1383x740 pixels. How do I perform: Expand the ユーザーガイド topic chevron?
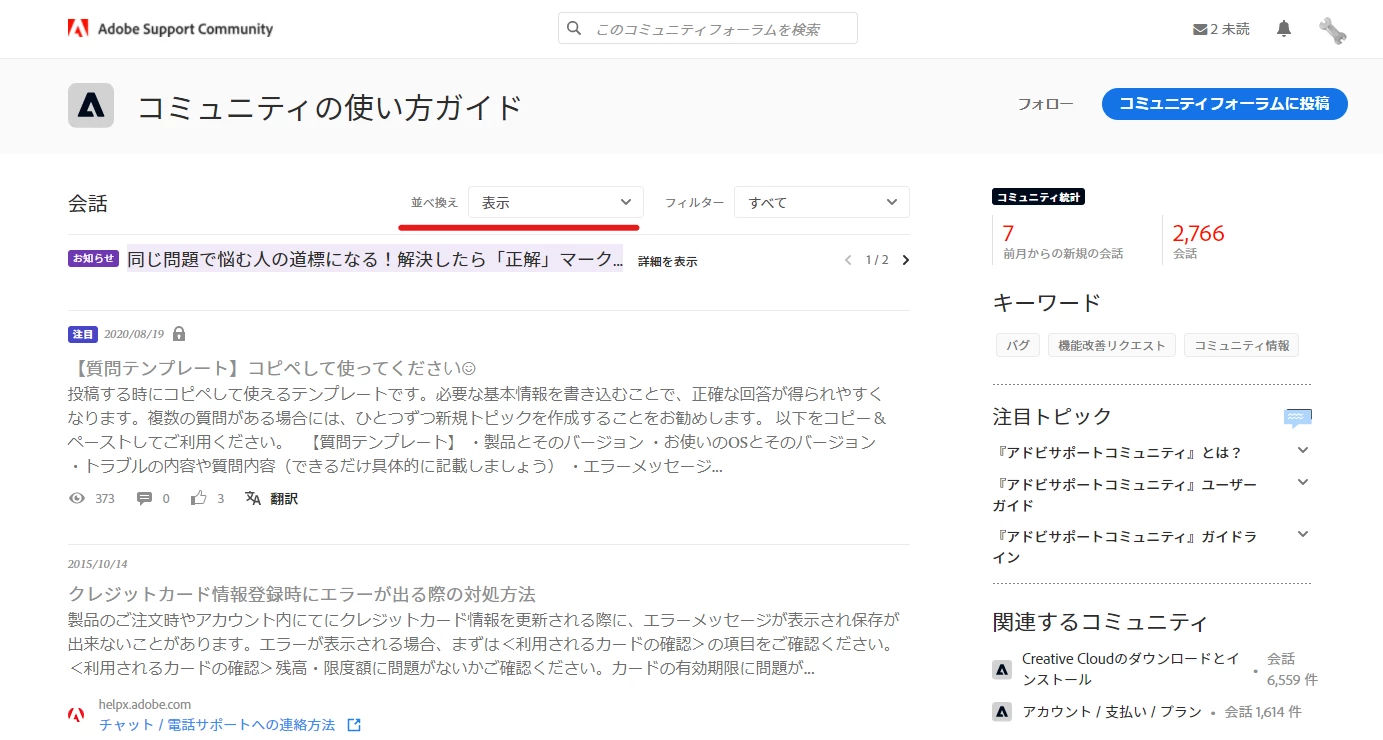pos(1302,483)
